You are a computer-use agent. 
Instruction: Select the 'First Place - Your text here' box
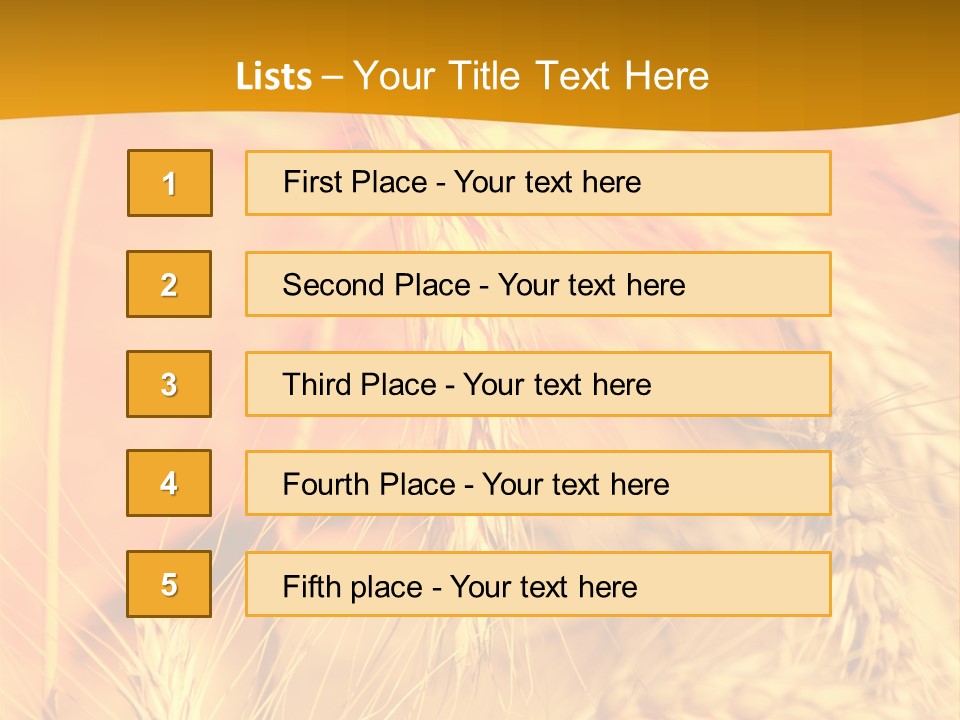pos(538,183)
